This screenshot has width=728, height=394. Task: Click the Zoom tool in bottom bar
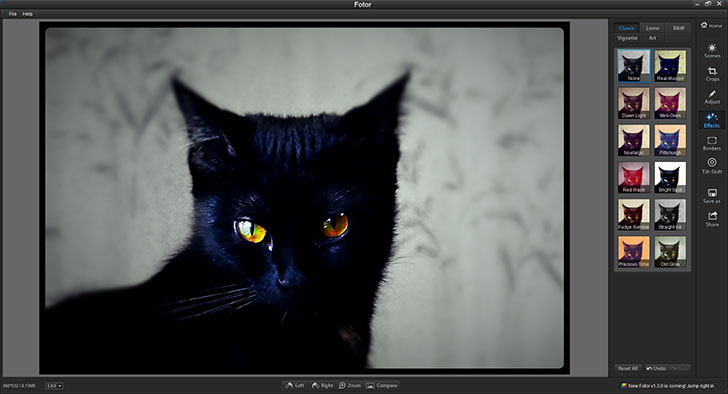(350, 385)
